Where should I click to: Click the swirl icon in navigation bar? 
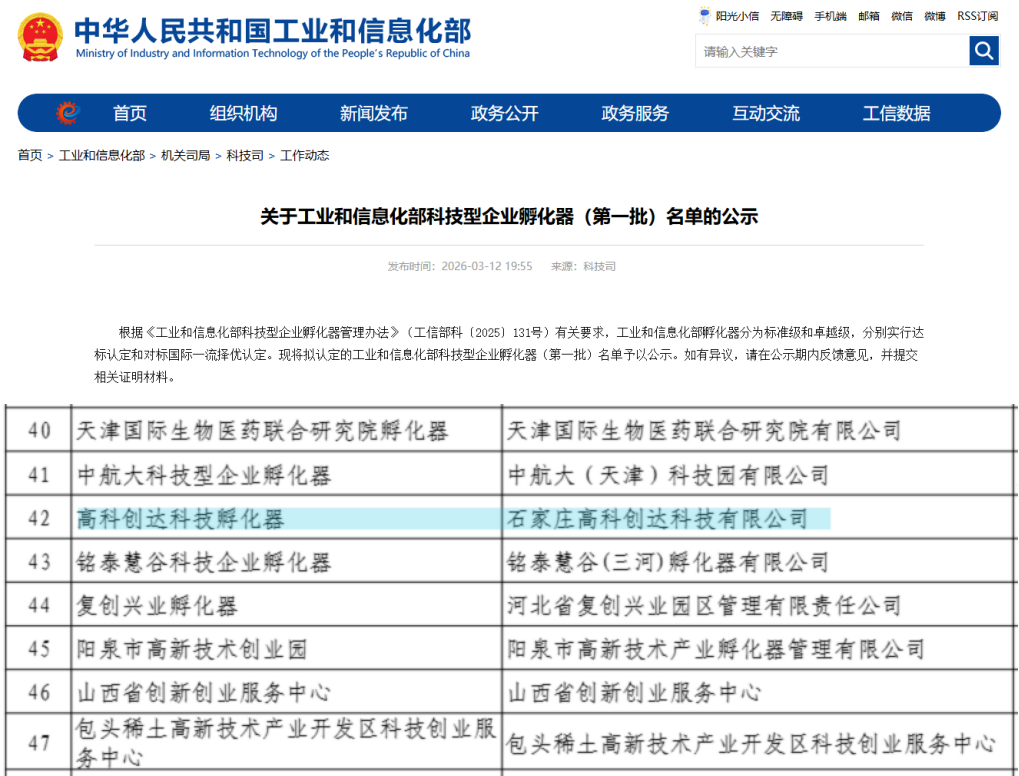point(68,113)
